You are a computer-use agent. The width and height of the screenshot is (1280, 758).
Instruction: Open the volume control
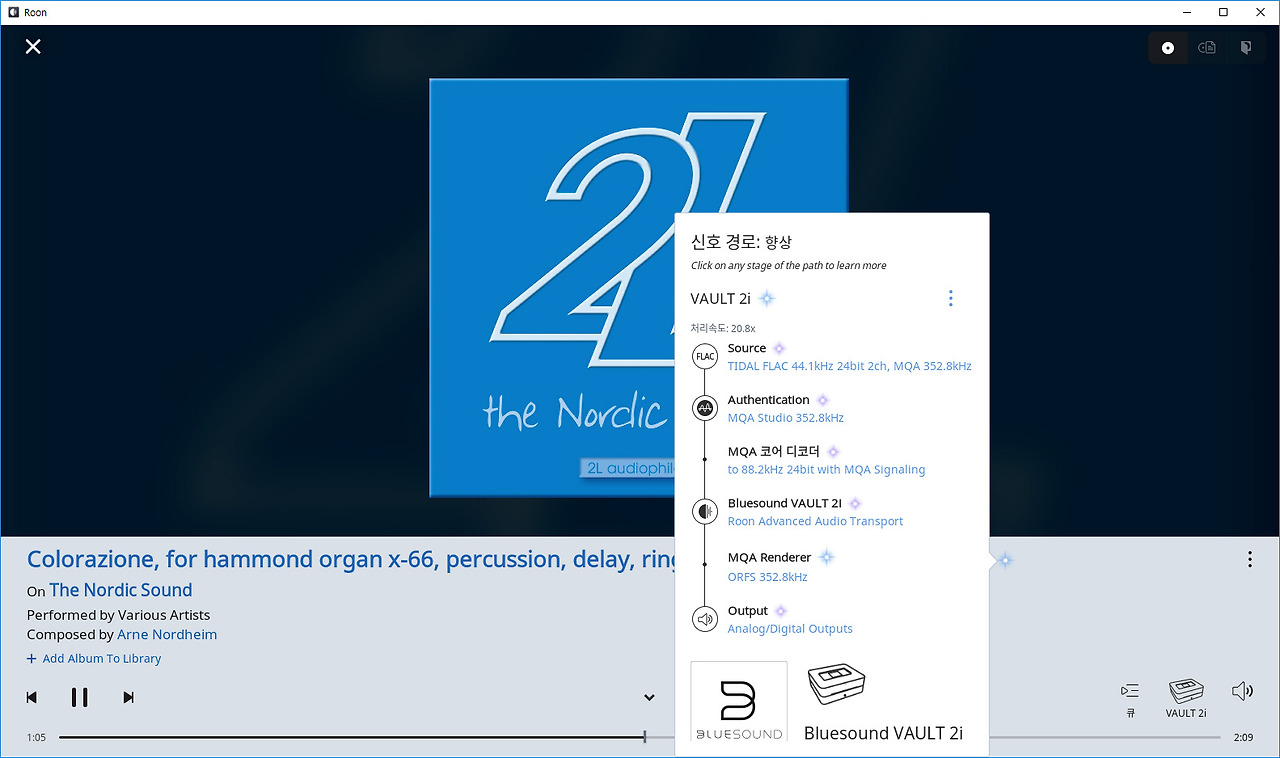tap(1242, 691)
